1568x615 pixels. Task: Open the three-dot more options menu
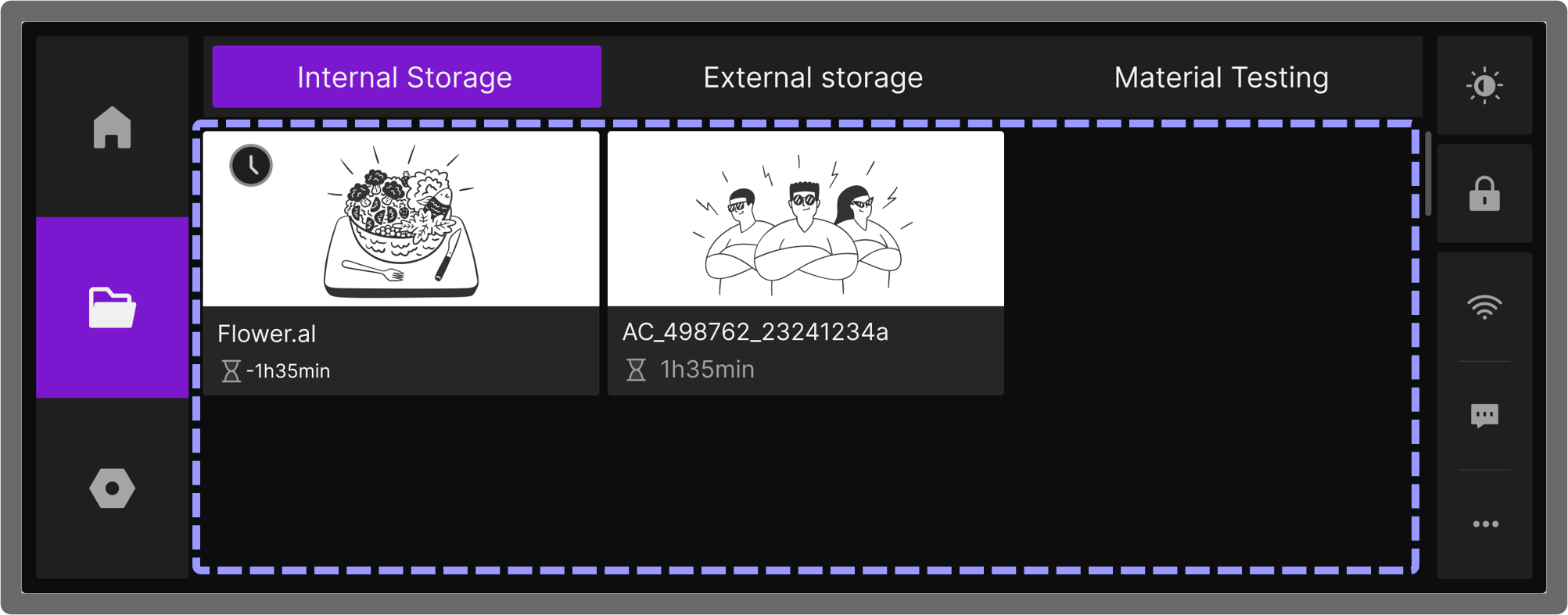tap(1484, 524)
